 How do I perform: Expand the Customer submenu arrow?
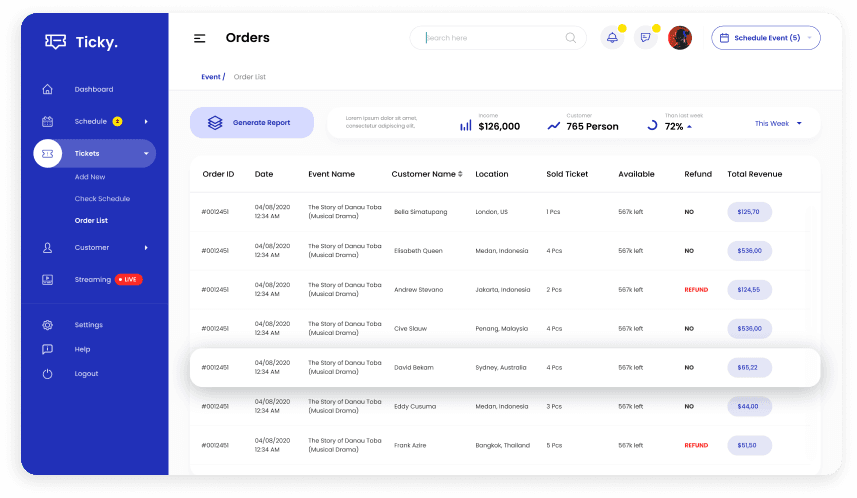[146, 248]
